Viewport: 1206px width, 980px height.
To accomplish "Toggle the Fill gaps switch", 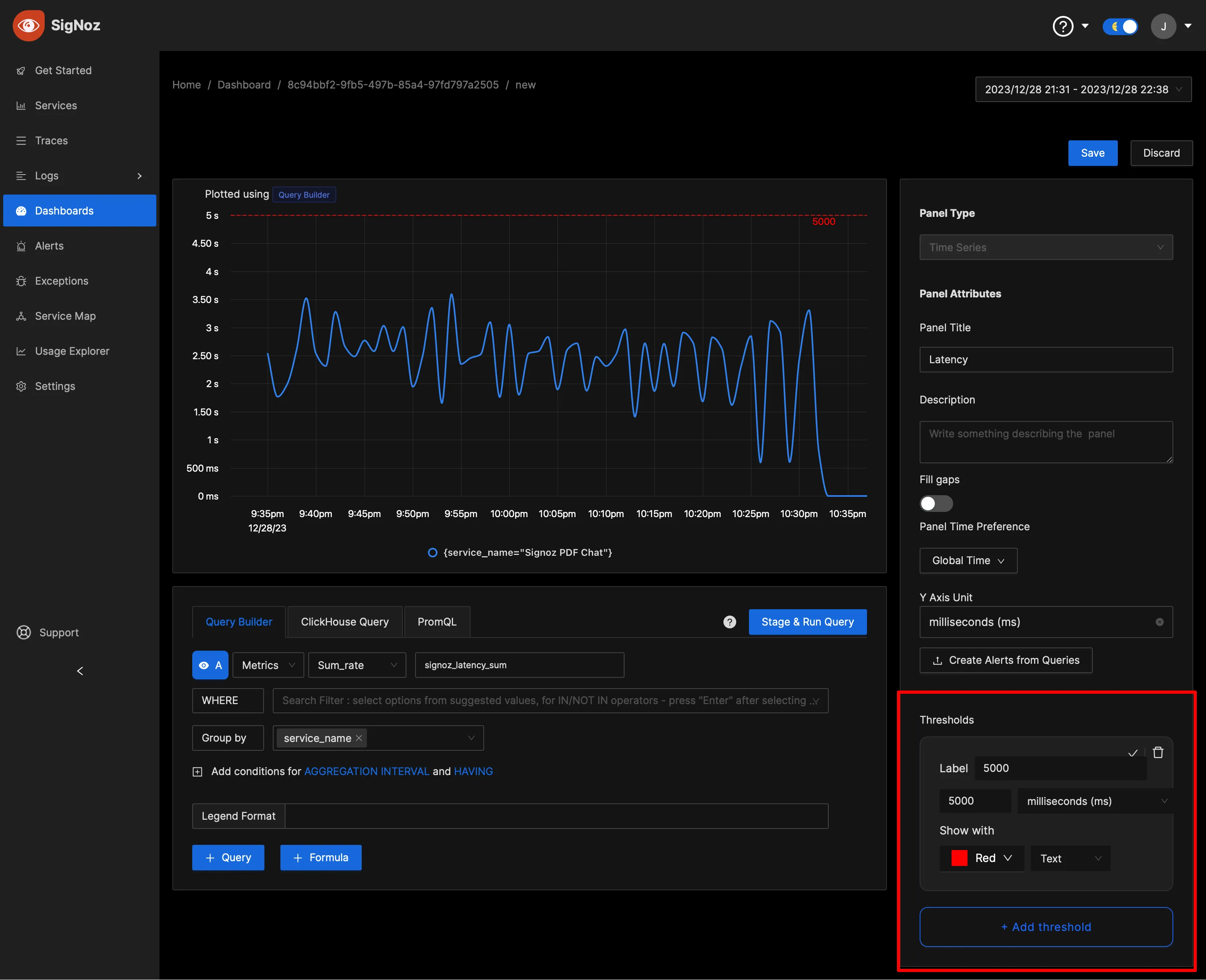I will tap(936, 504).
